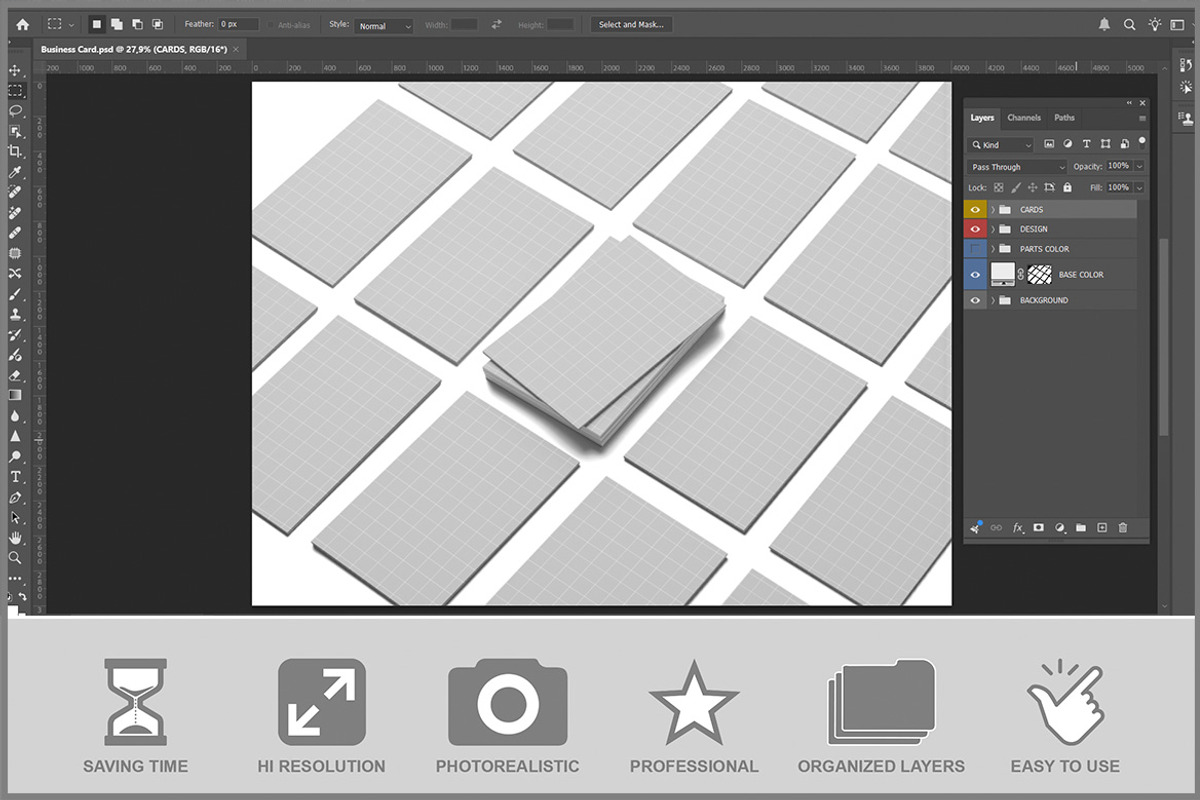Swap width and height arrows icon
This screenshot has height=800, width=1200.
(496, 25)
